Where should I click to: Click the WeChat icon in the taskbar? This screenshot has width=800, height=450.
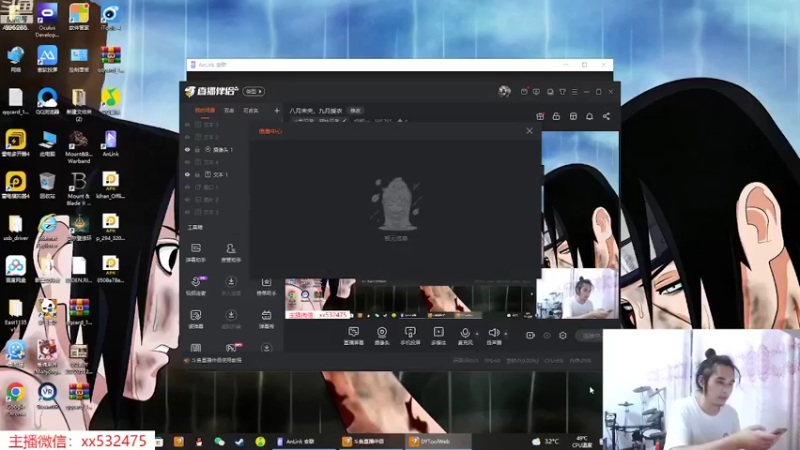tap(219, 441)
